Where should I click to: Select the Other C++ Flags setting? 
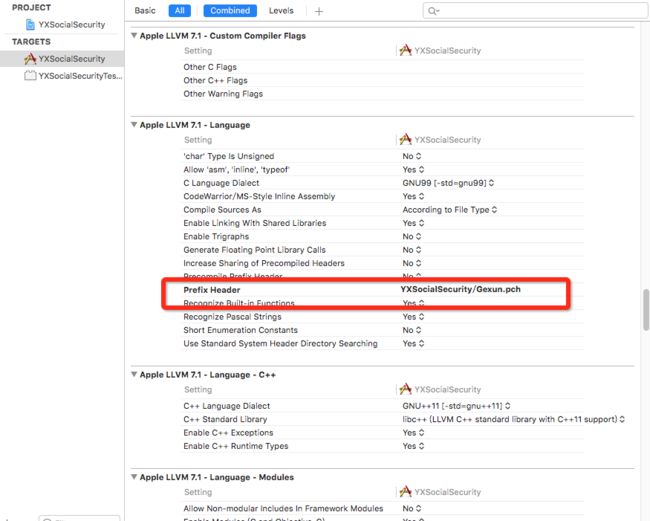[216, 80]
